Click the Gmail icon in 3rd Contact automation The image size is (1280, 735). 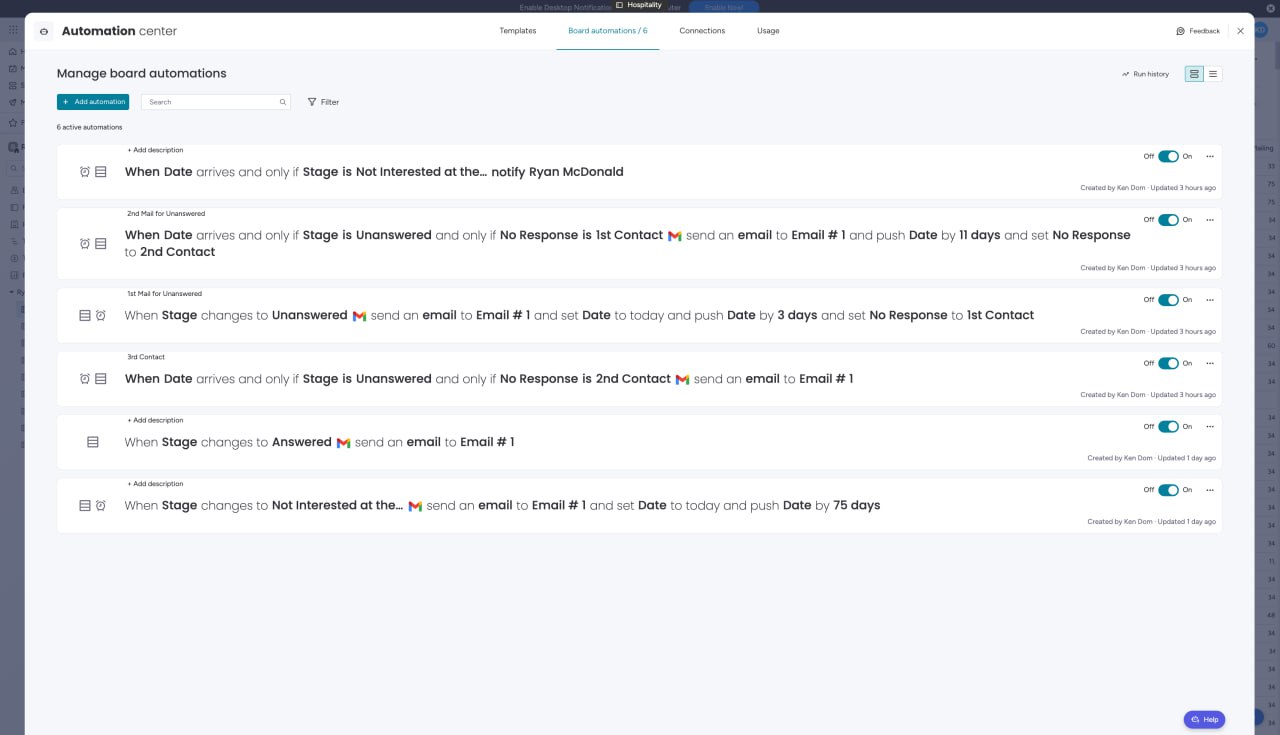[x=682, y=379]
